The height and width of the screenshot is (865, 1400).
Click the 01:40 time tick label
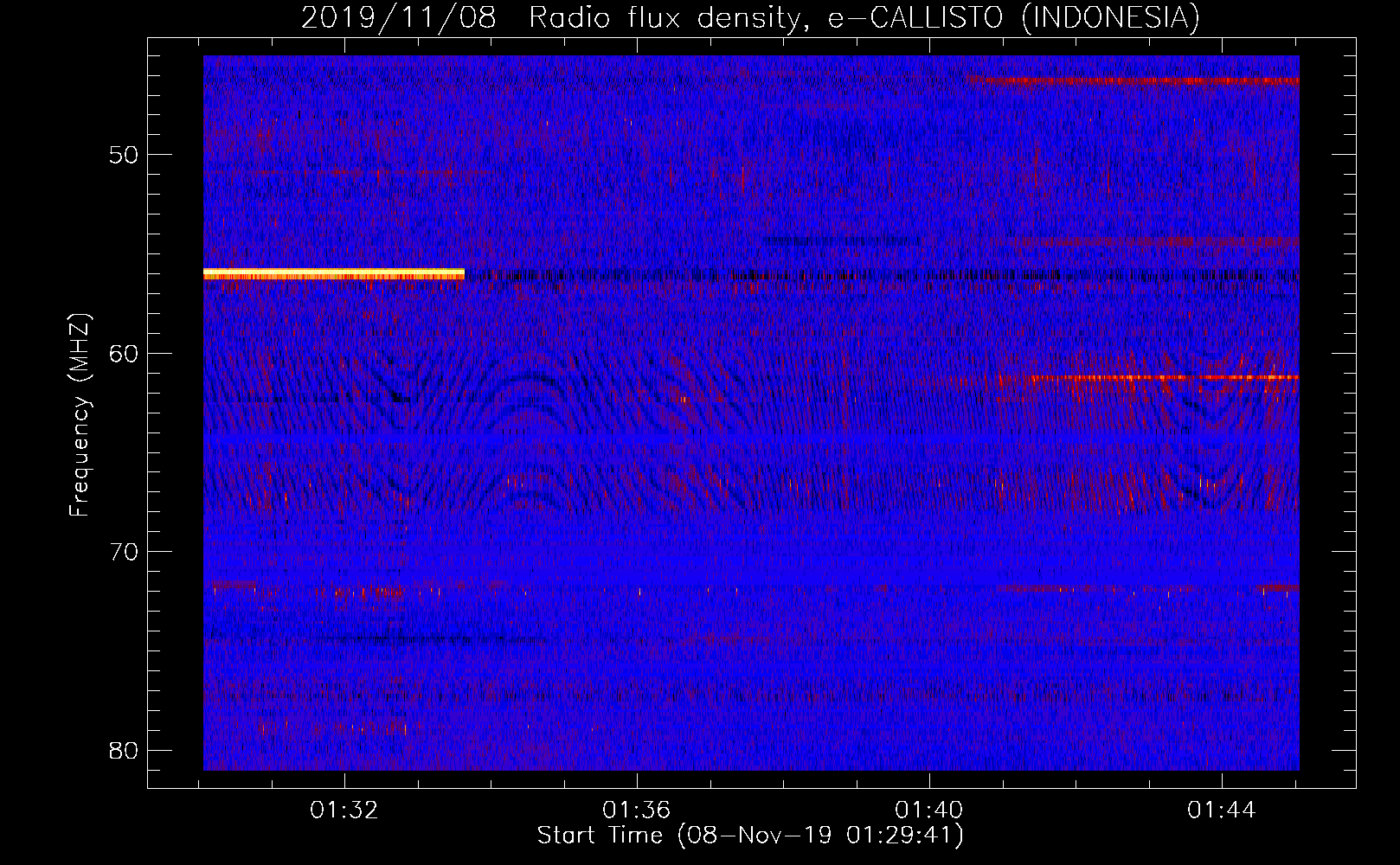click(929, 811)
